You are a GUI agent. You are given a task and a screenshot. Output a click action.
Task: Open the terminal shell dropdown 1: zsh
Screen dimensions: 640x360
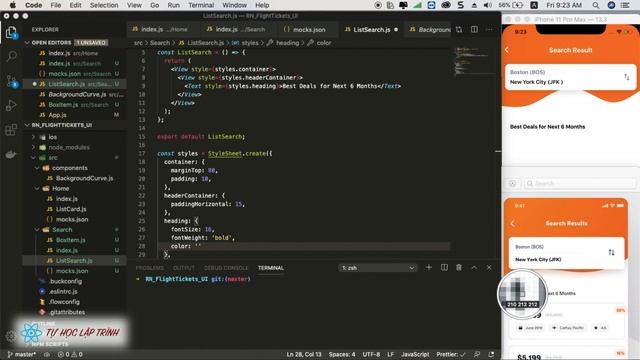(378, 268)
